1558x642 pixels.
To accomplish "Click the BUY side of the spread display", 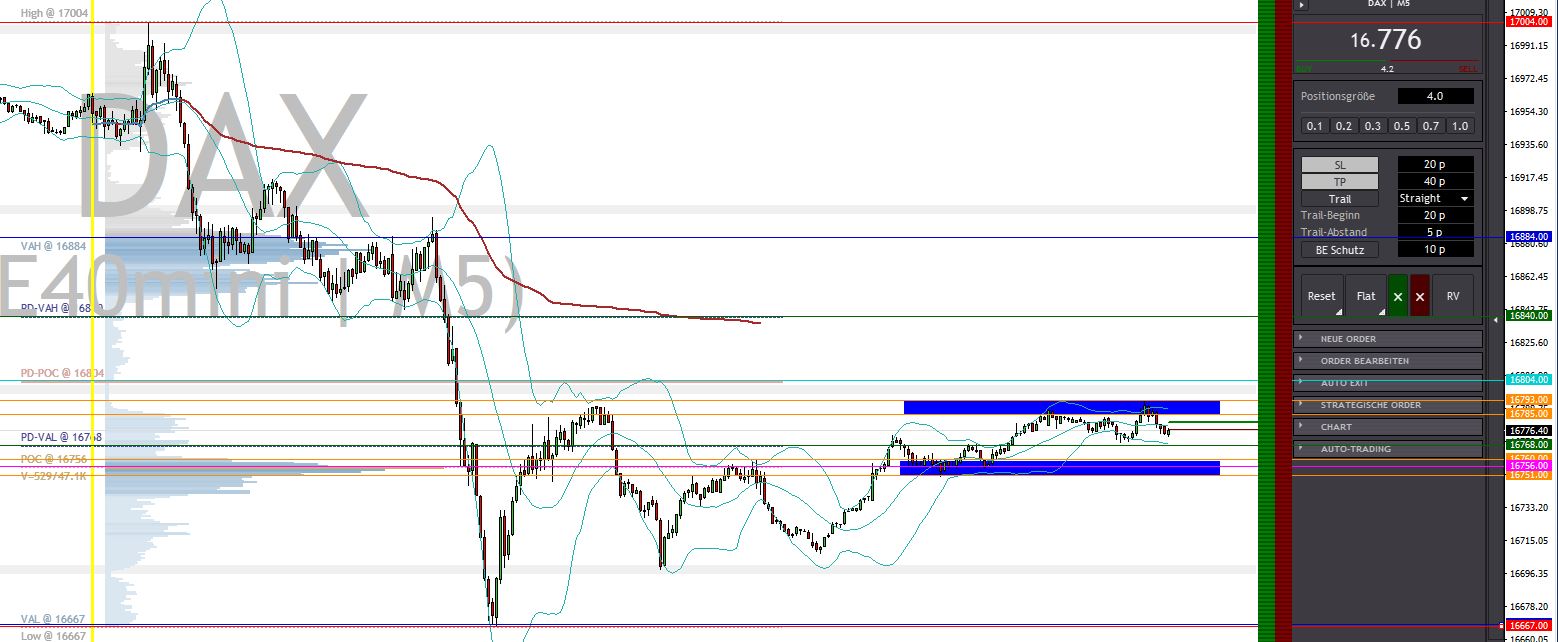I will [1306, 68].
